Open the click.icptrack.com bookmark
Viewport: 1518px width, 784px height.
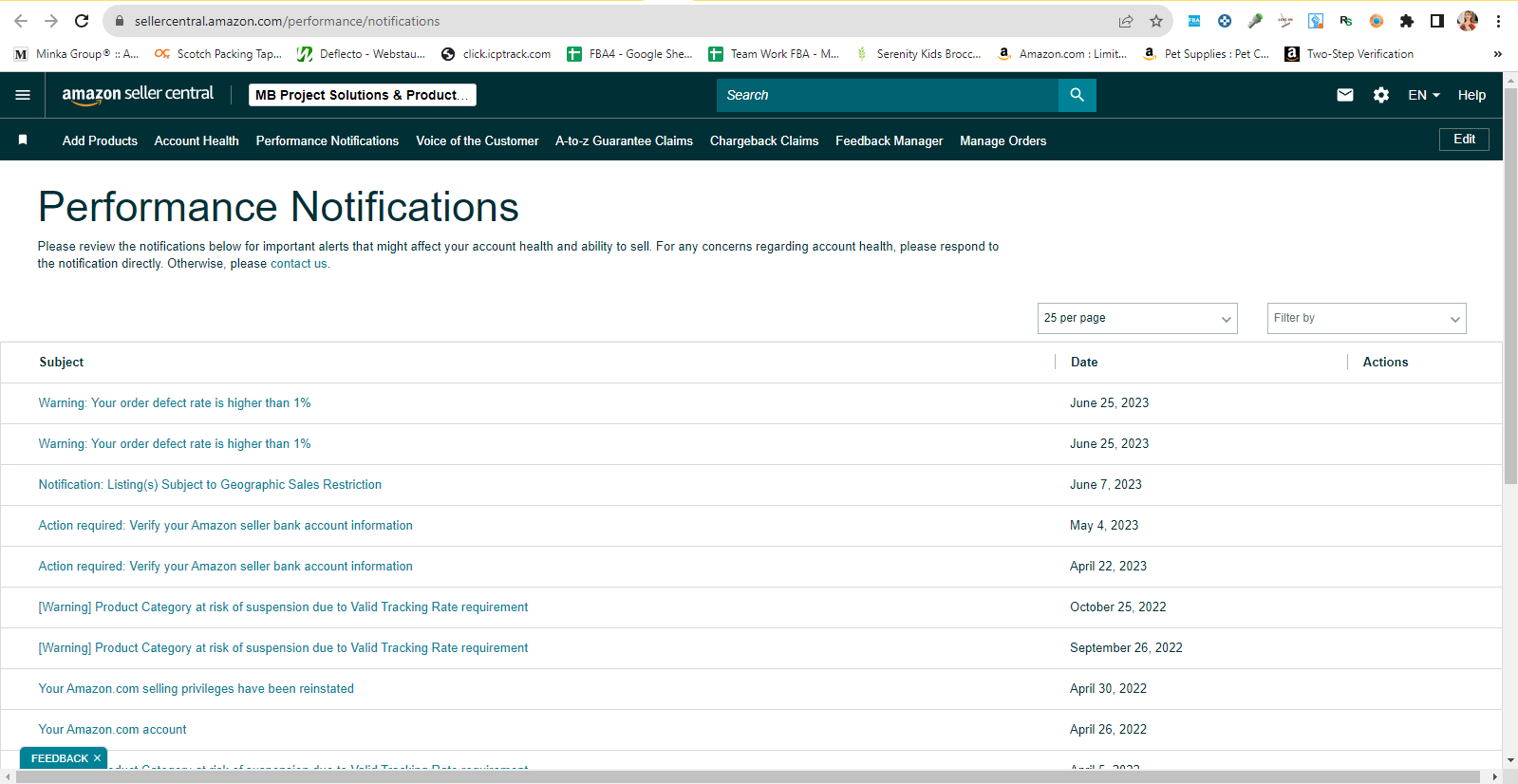coord(496,54)
